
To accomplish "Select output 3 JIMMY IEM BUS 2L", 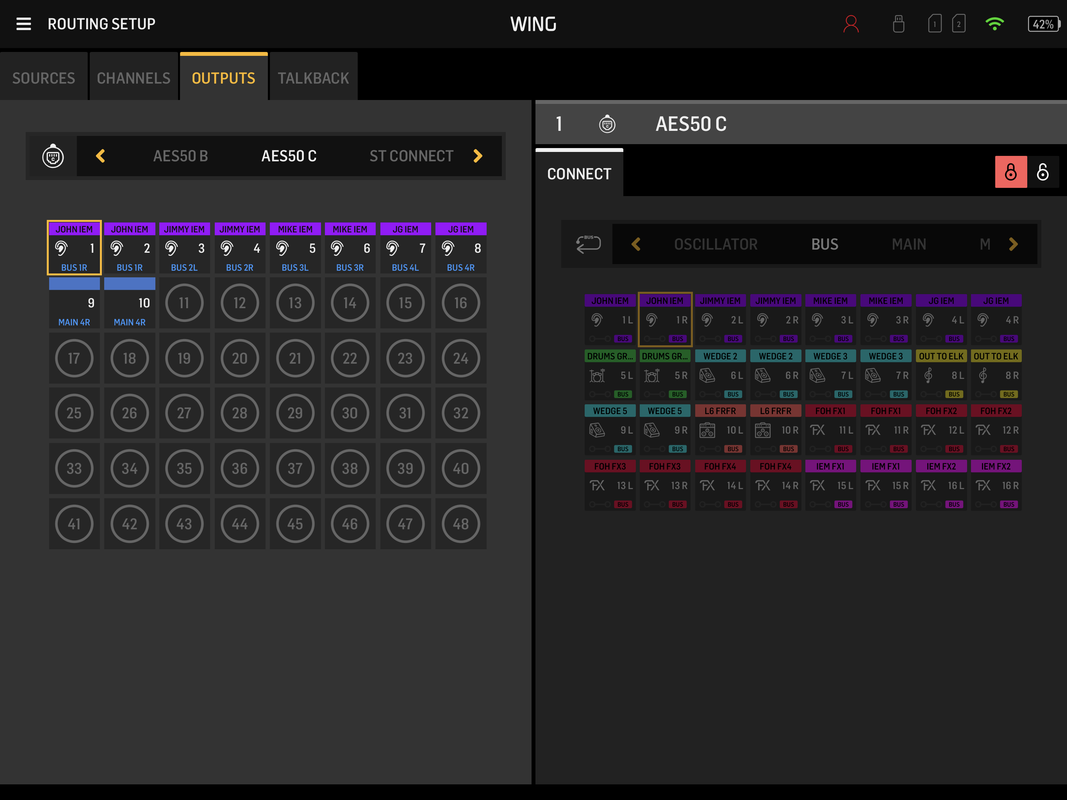I will pyautogui.click(x=184, y=248).
